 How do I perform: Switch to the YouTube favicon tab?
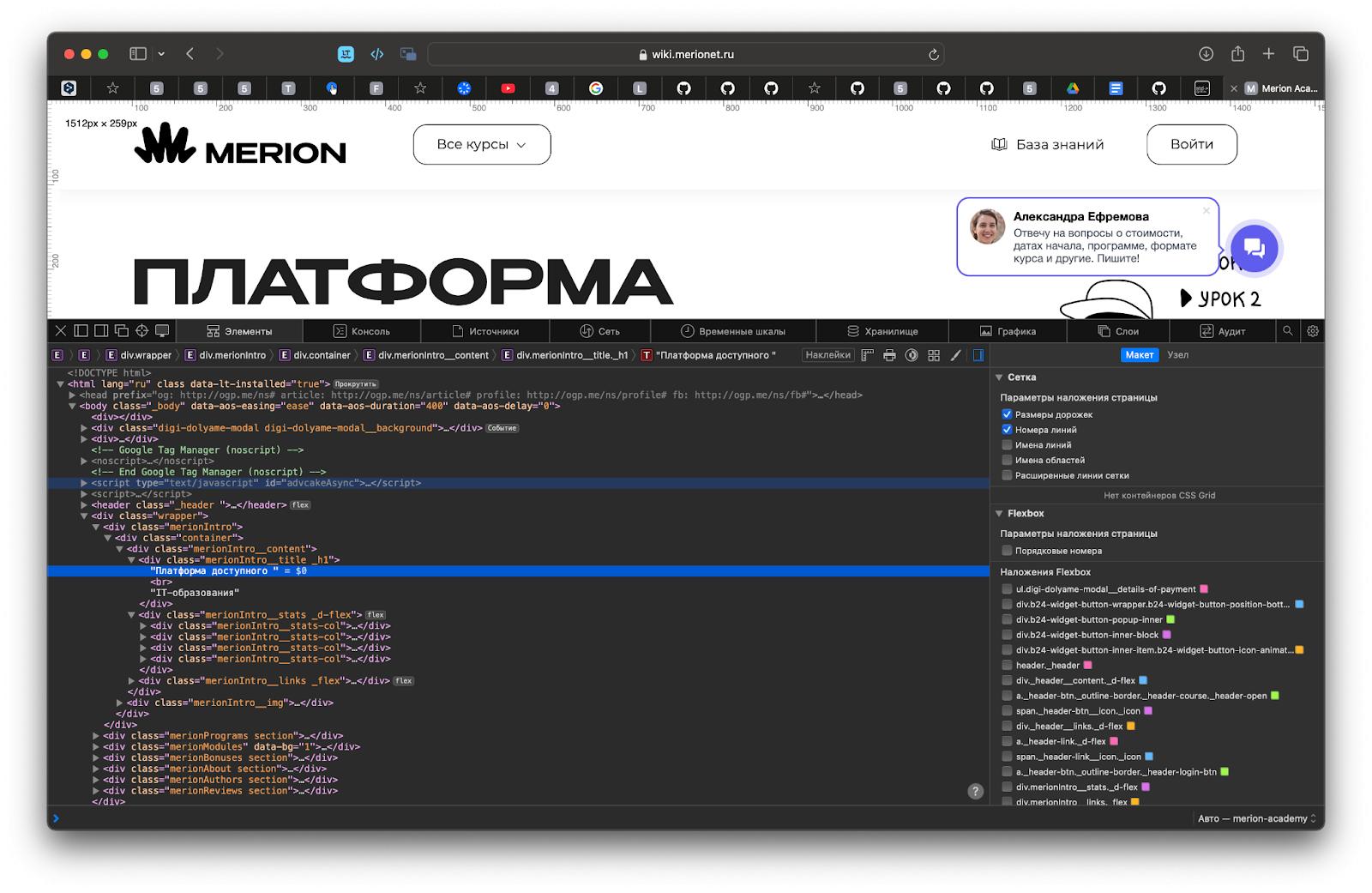(508, 88)
